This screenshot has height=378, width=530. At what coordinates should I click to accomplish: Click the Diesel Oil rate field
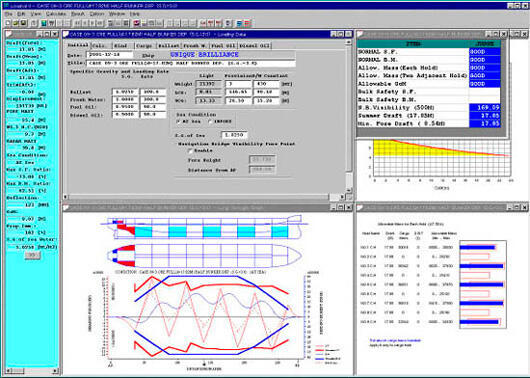153,115
